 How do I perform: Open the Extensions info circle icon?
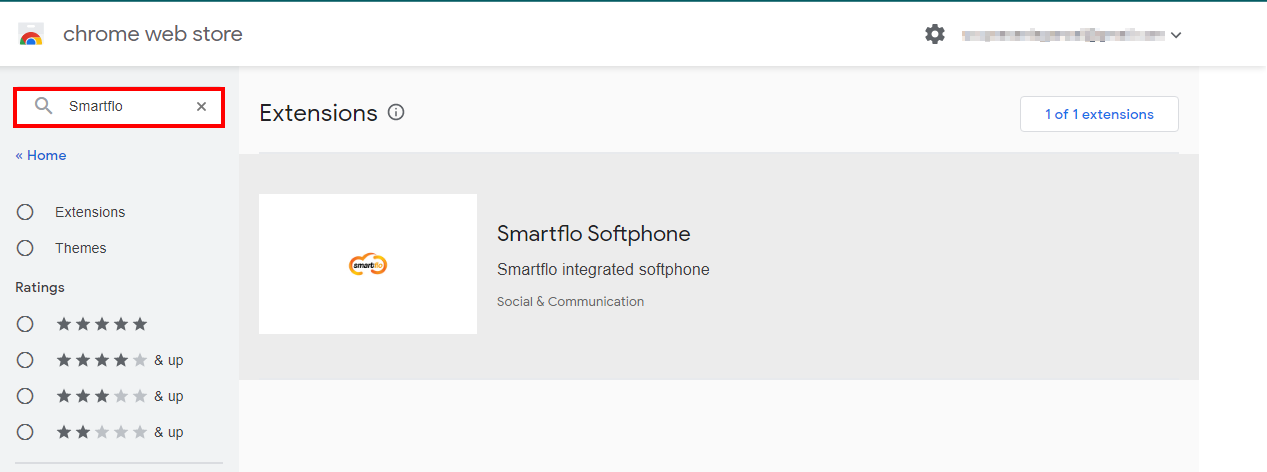[396, 113]
